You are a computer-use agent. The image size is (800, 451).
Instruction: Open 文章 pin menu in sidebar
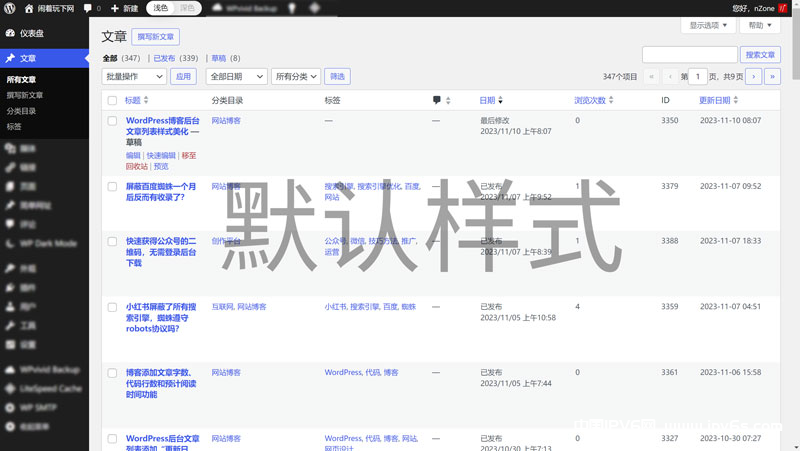click(44, 58)
